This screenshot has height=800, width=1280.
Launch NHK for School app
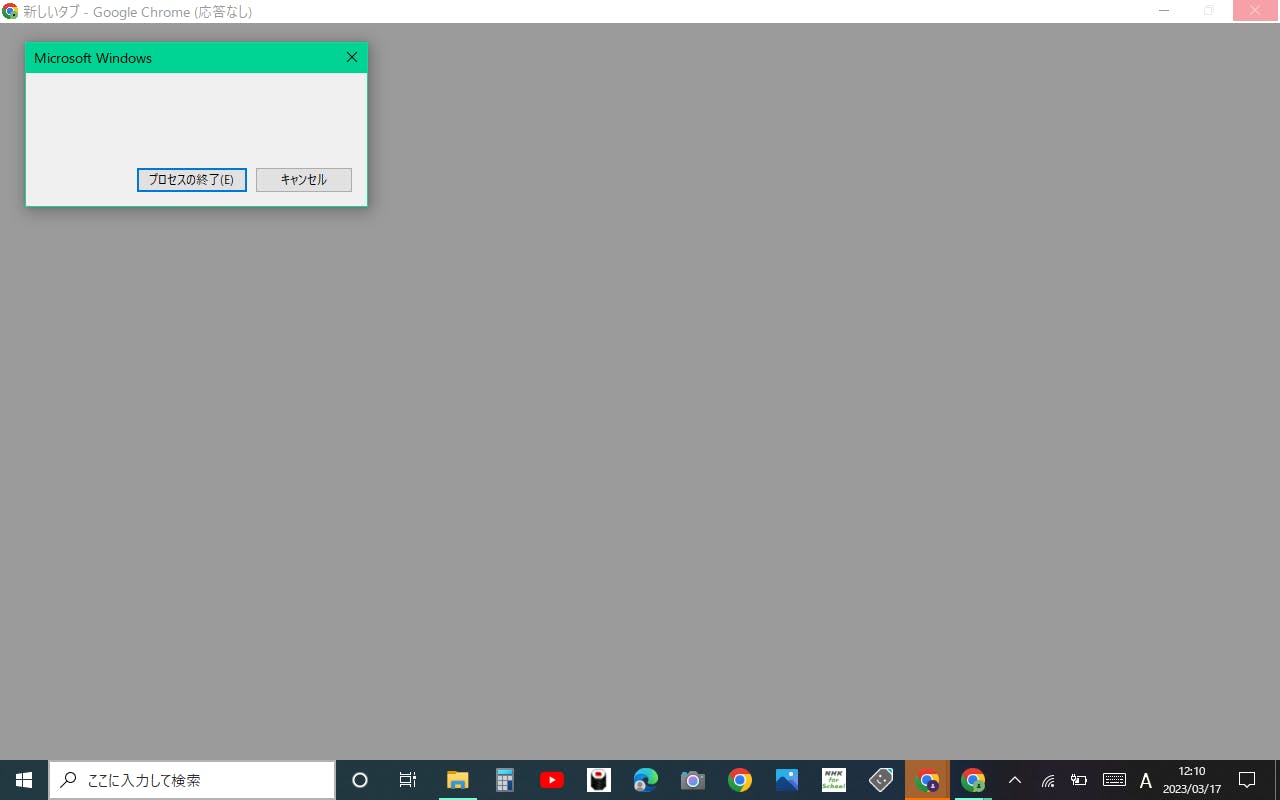pos(833,780)
